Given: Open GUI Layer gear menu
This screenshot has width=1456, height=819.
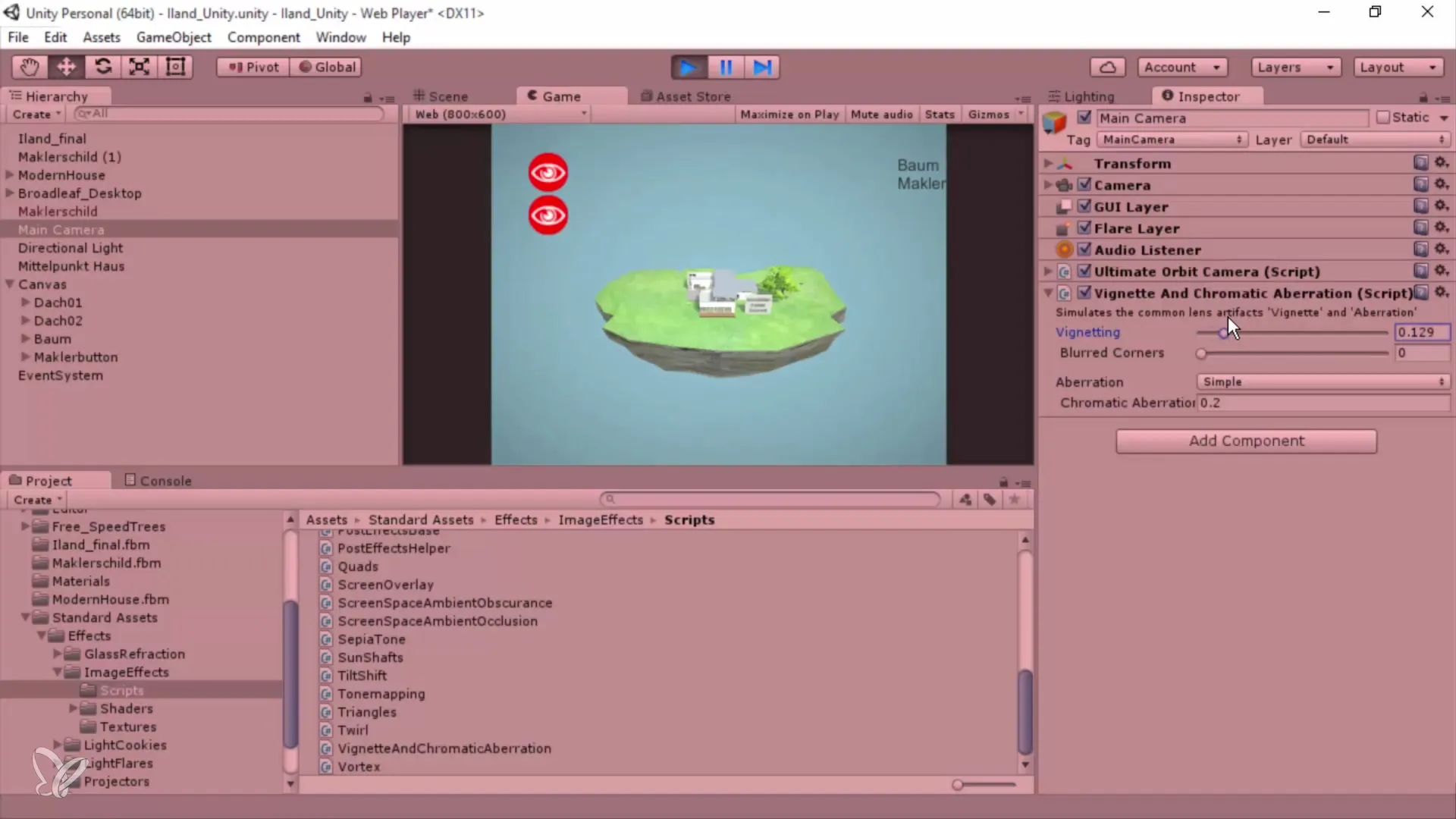Looking at the screenshot, I should coord(1442,206).
